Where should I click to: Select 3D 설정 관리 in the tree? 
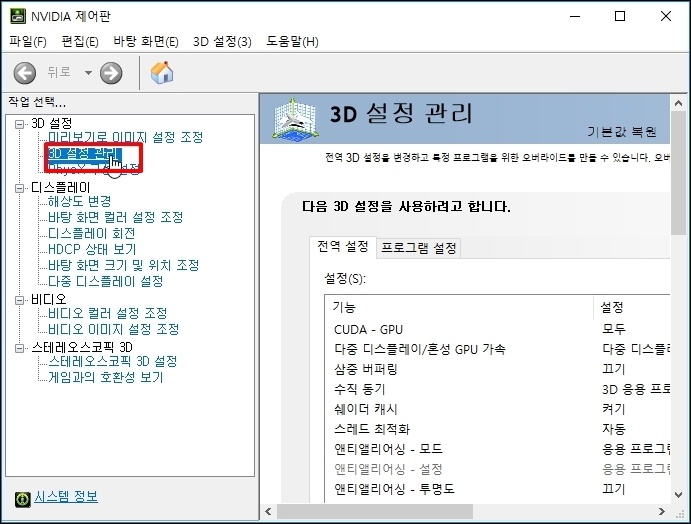84,153
